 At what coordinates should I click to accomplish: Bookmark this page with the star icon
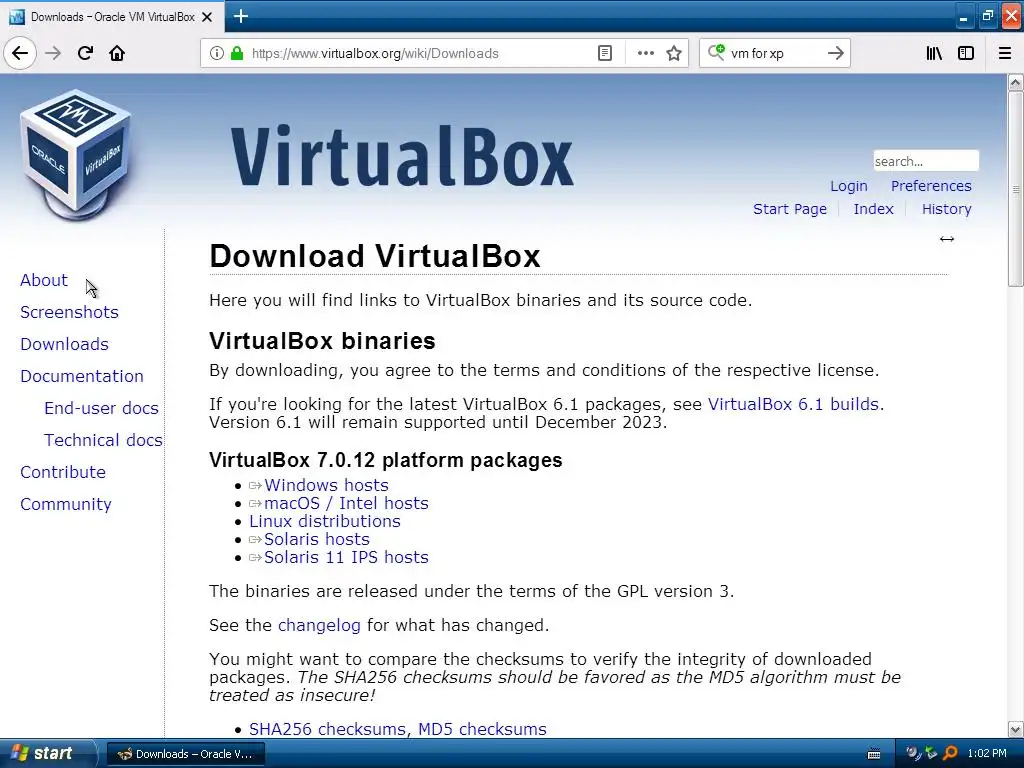(674, 53)
